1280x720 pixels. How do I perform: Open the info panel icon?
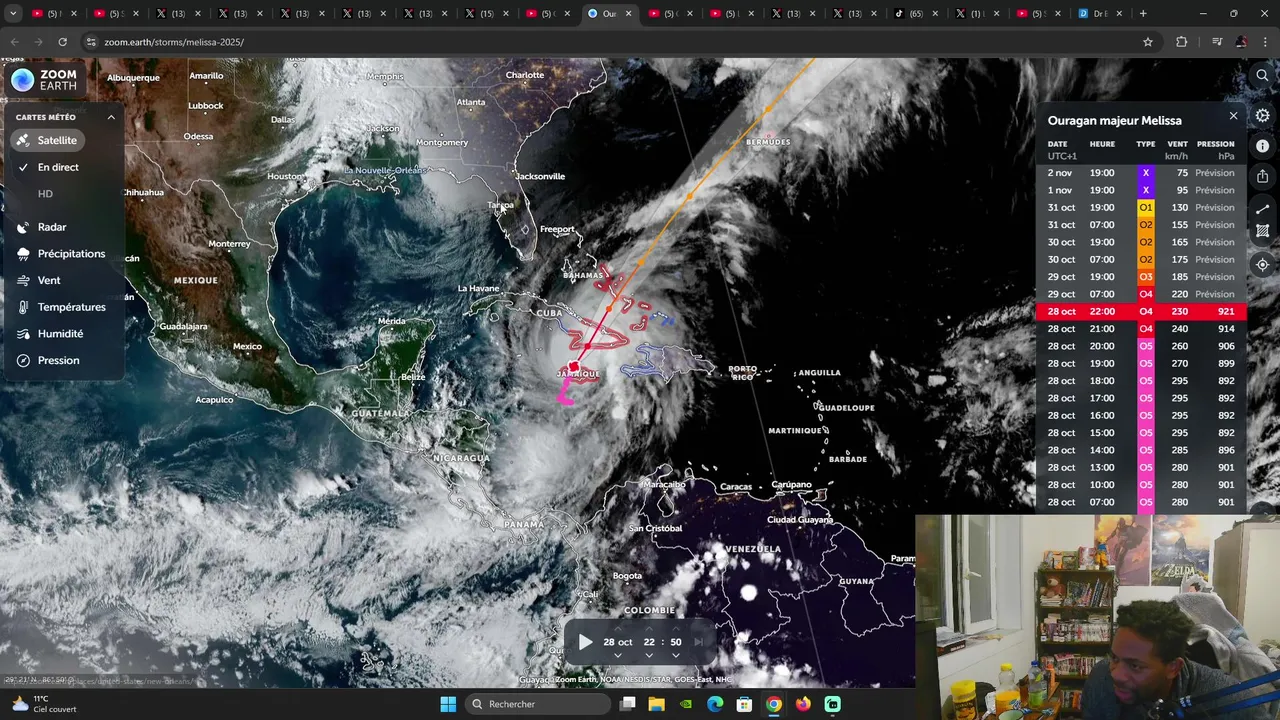[1263, 146]
